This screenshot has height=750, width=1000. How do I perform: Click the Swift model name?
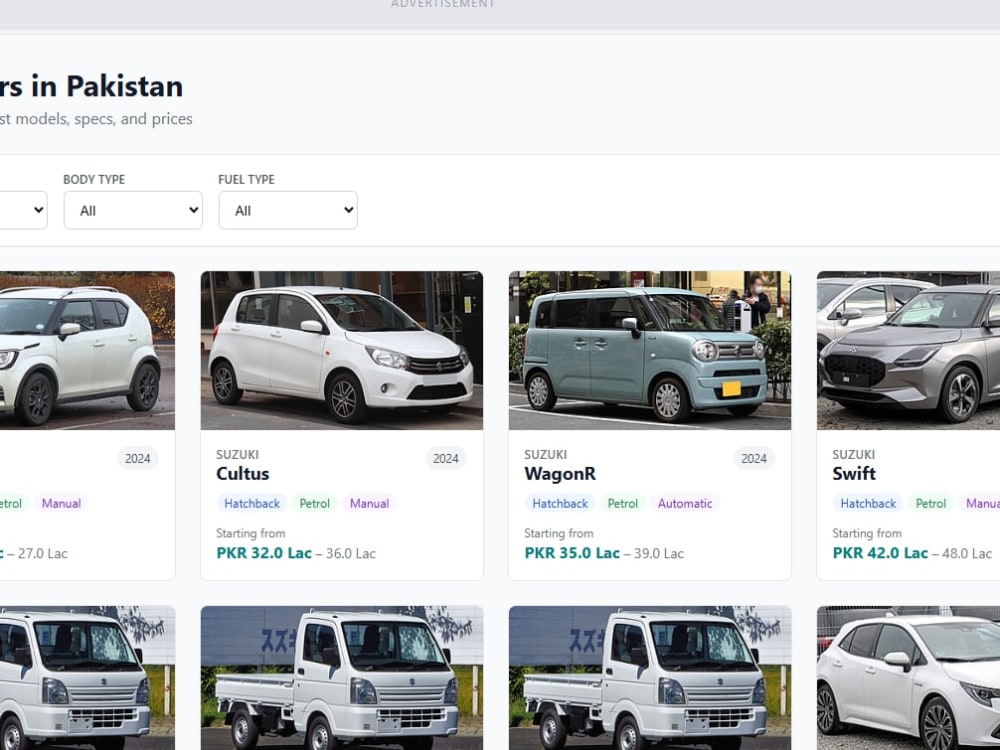[x=853, y=474]
